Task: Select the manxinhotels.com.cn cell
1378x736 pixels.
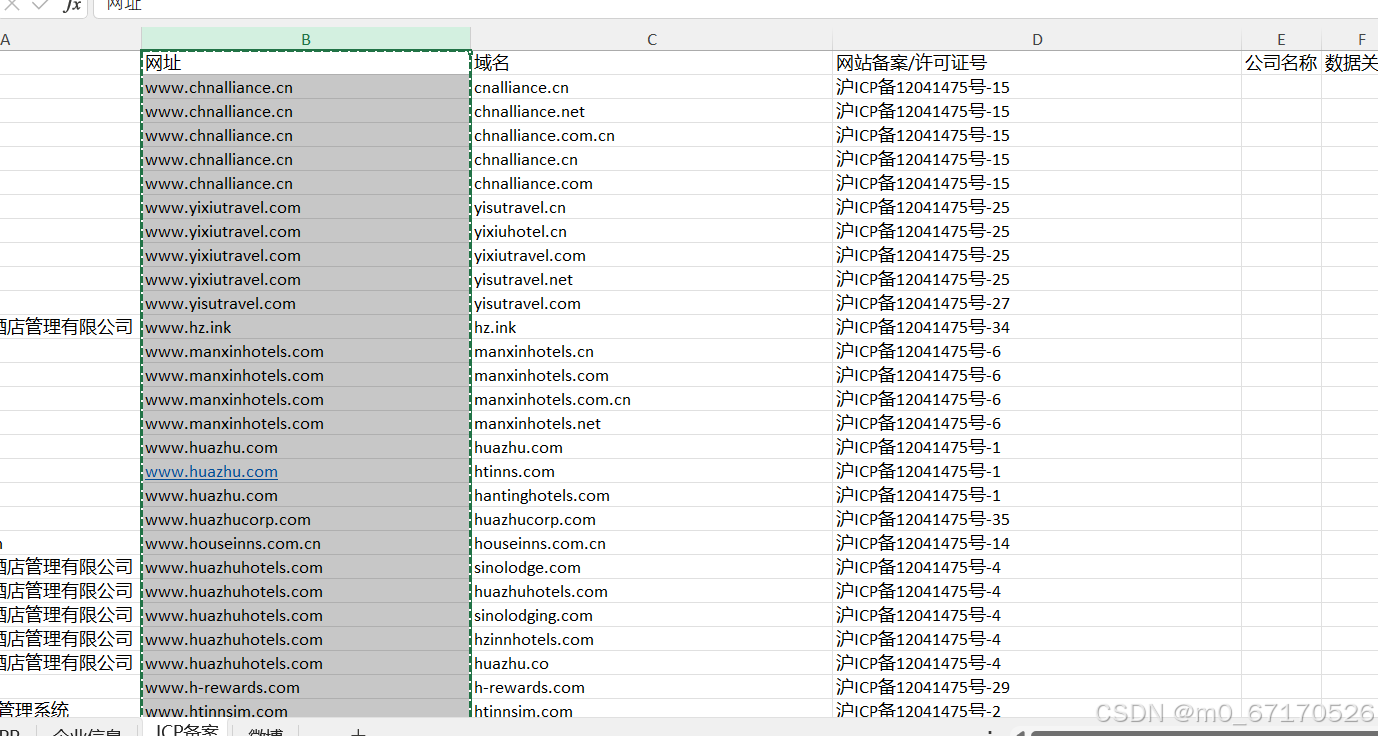Action: tap(652, 399)
